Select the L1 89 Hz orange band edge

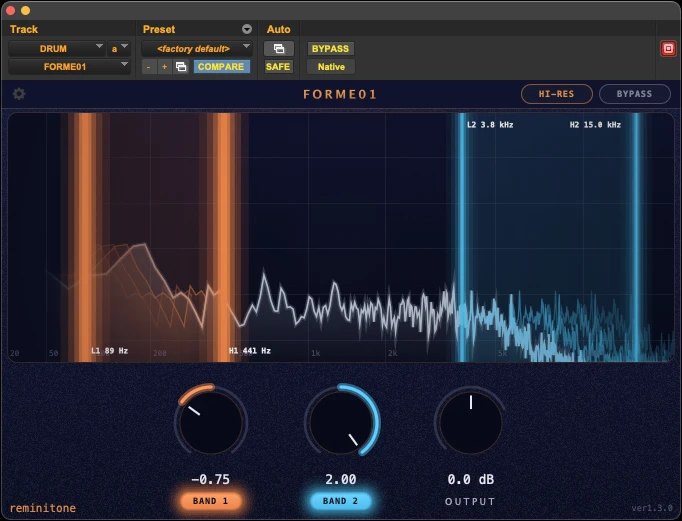(85, 237)
